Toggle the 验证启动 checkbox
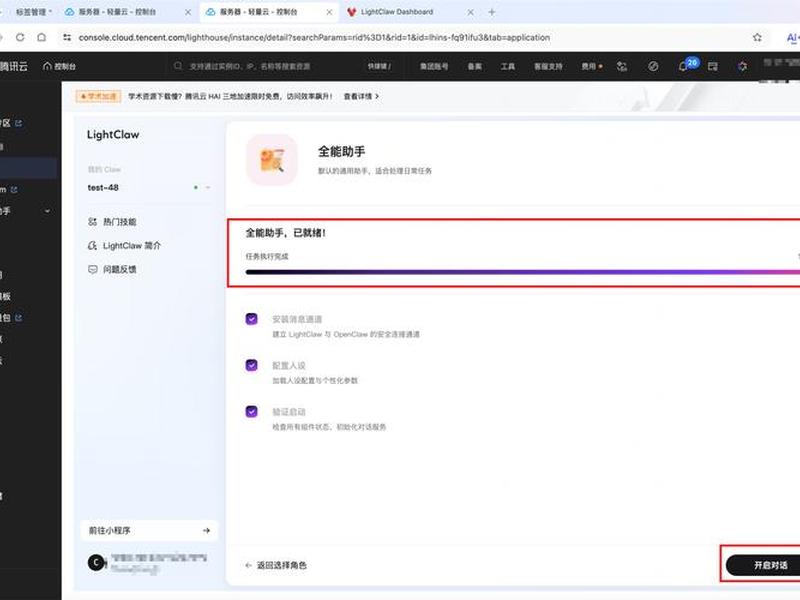This screenshot has height=600, width=800. (x=252, y=411)
